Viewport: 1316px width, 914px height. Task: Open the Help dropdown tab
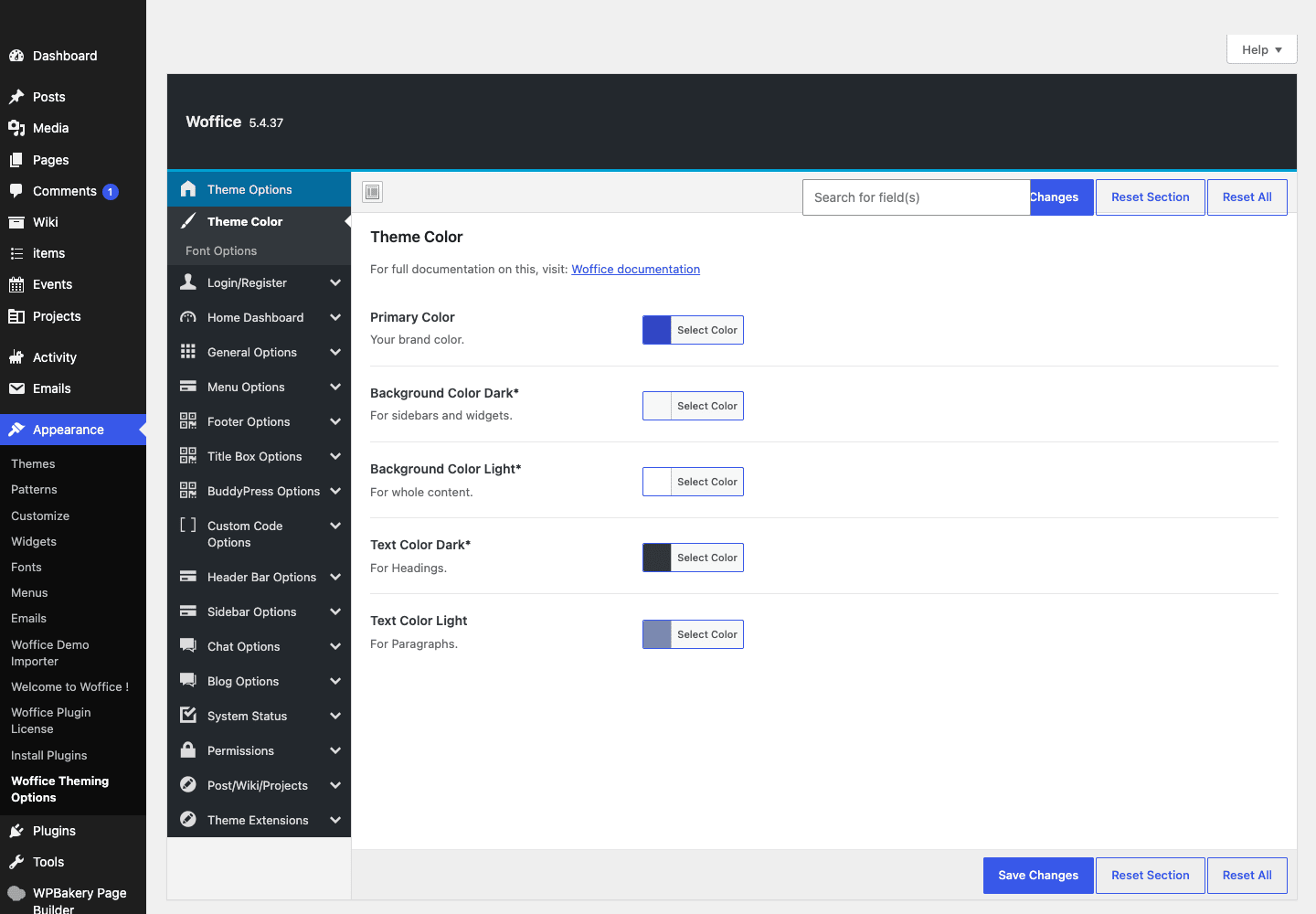point(1261,49)
